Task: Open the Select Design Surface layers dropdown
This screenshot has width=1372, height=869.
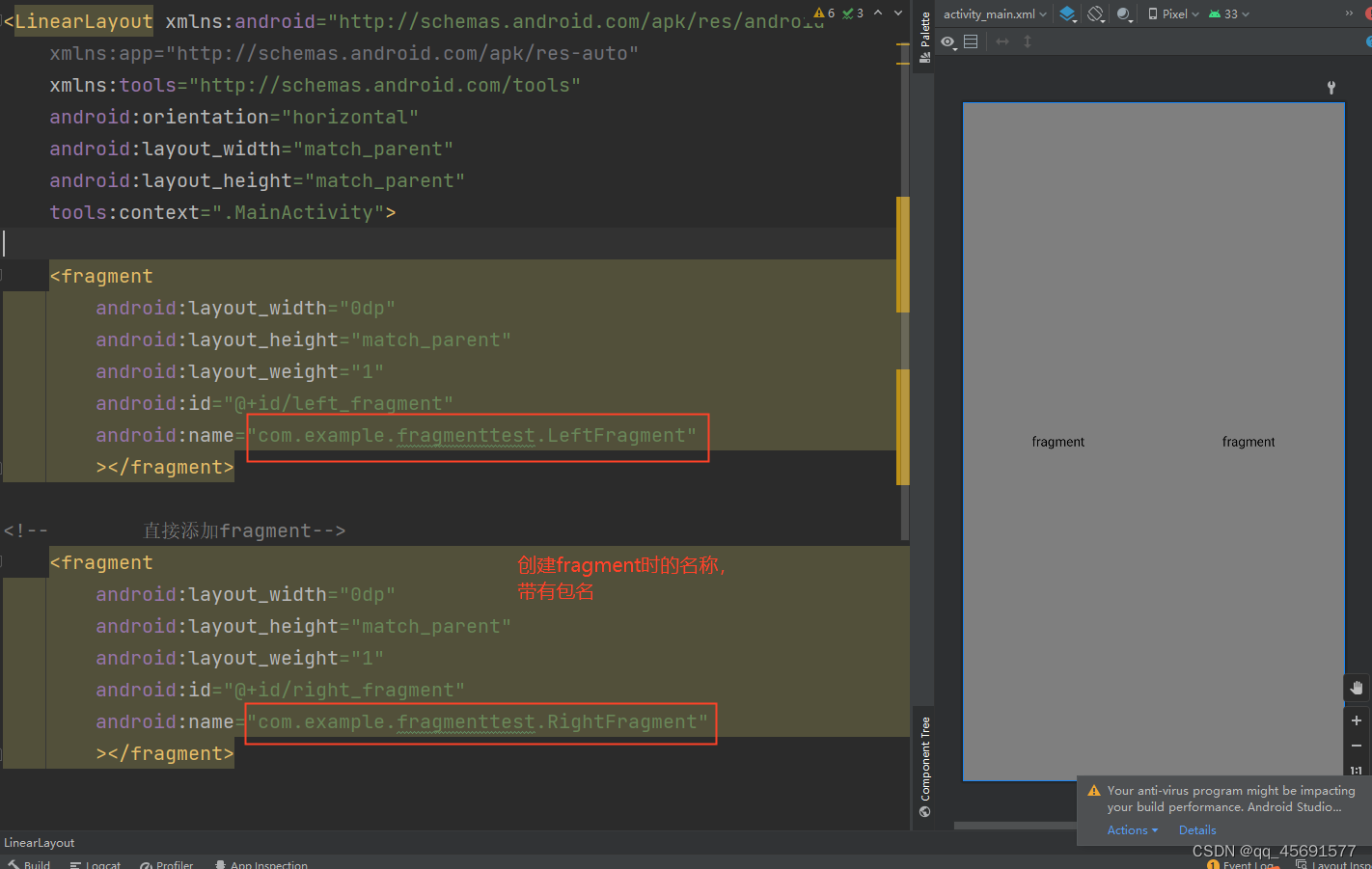Action: pos(1067,14)
